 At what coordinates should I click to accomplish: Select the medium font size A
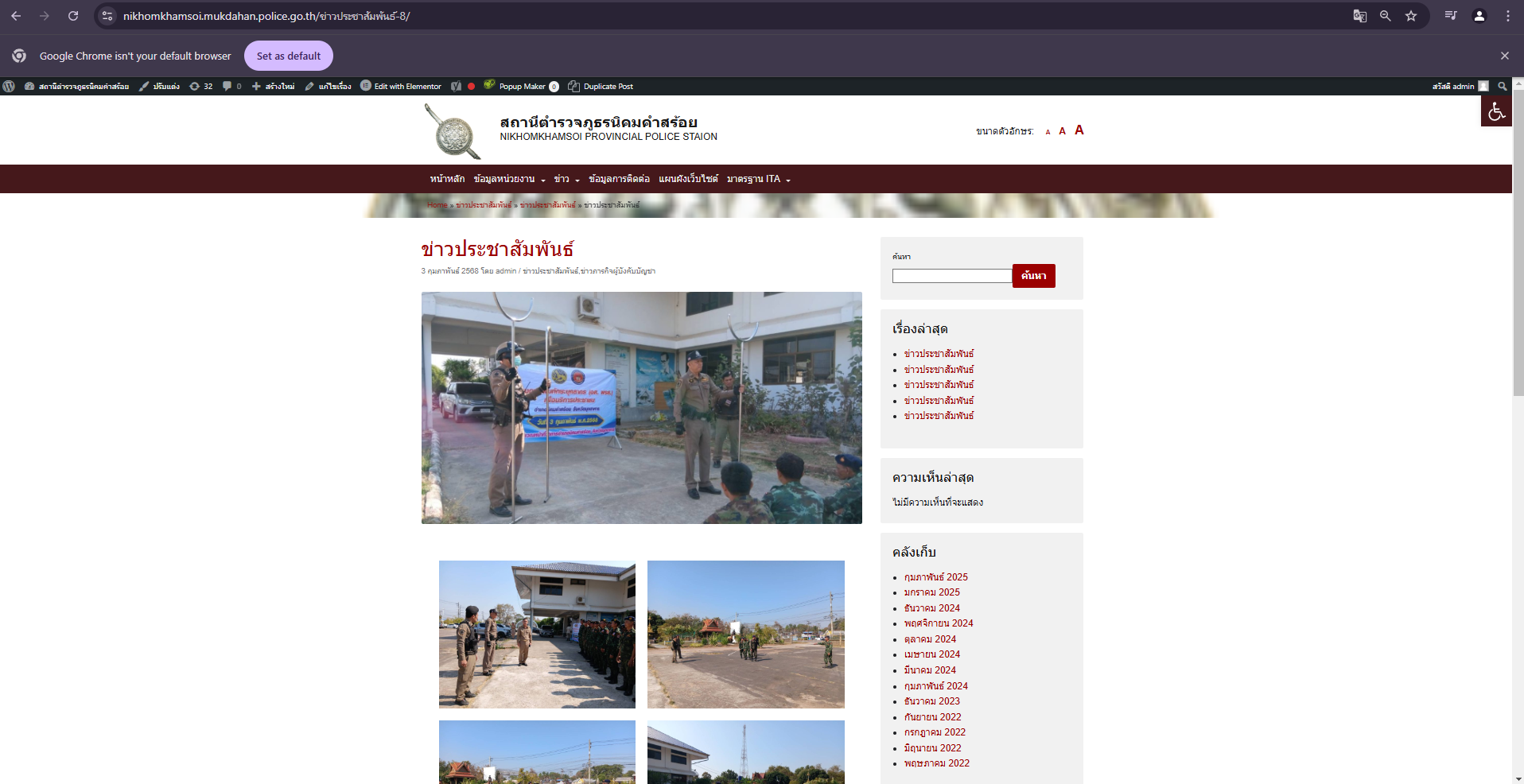point(1062,131)
